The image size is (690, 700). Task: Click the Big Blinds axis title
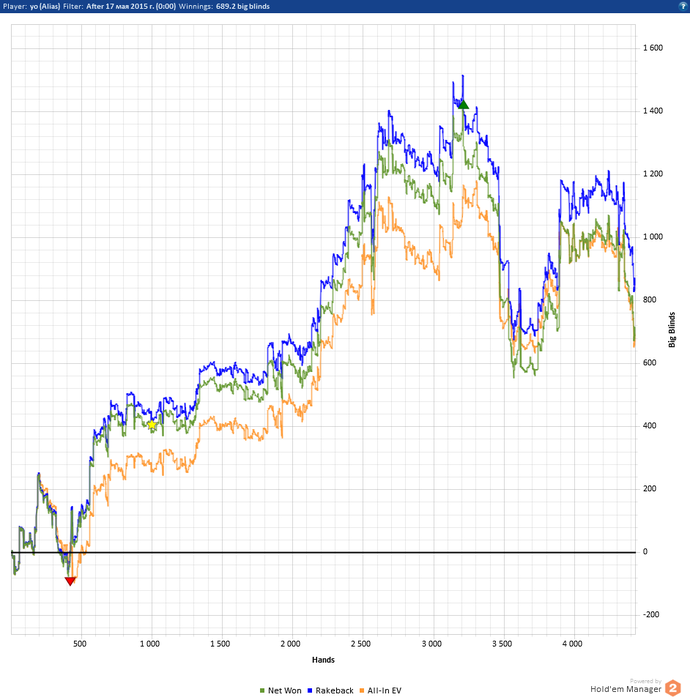pos(672,329)
